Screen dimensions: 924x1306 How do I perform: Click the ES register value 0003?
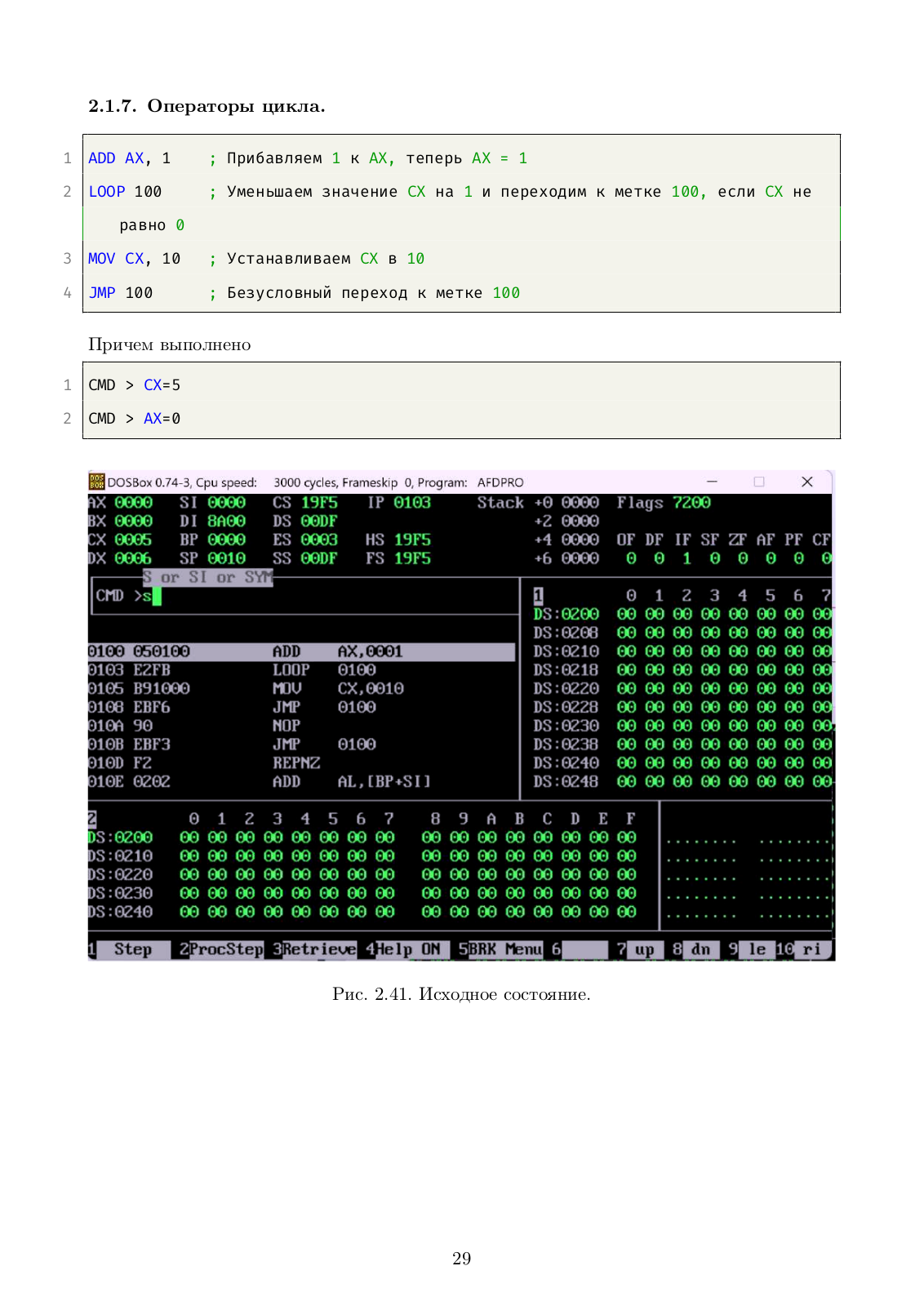(319, 540)
